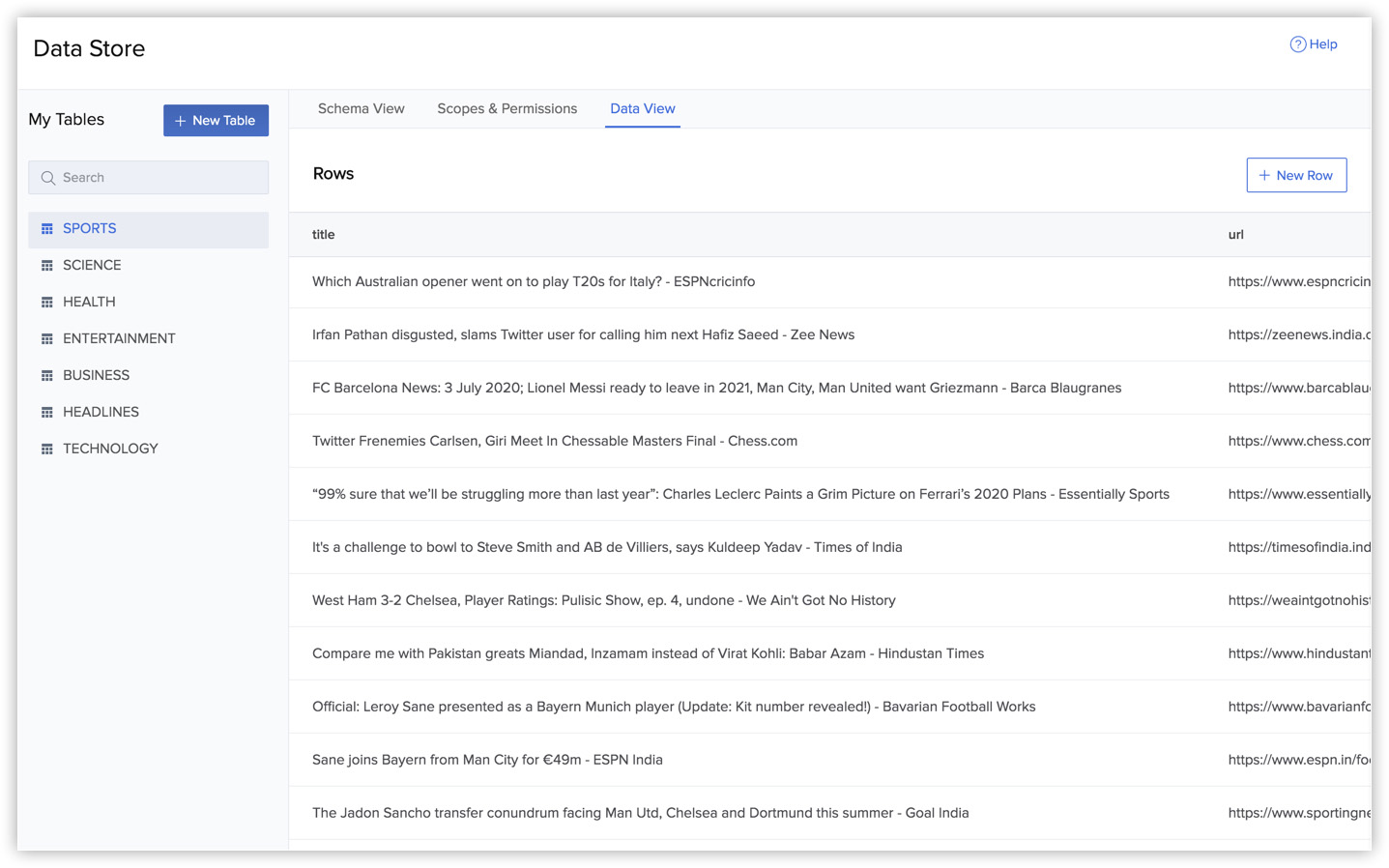The height and width of the screenshot is (868, 1389).
Task: Select the Irfan Pathan Zee News row
Action: (583, 334)
